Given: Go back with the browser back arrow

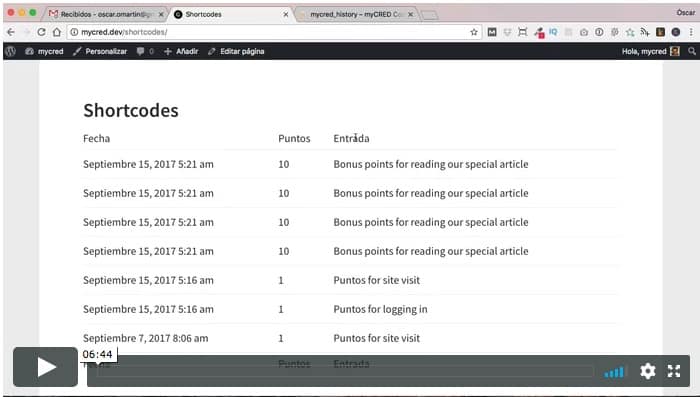Looking at the screenshot, I should point(11,32).
